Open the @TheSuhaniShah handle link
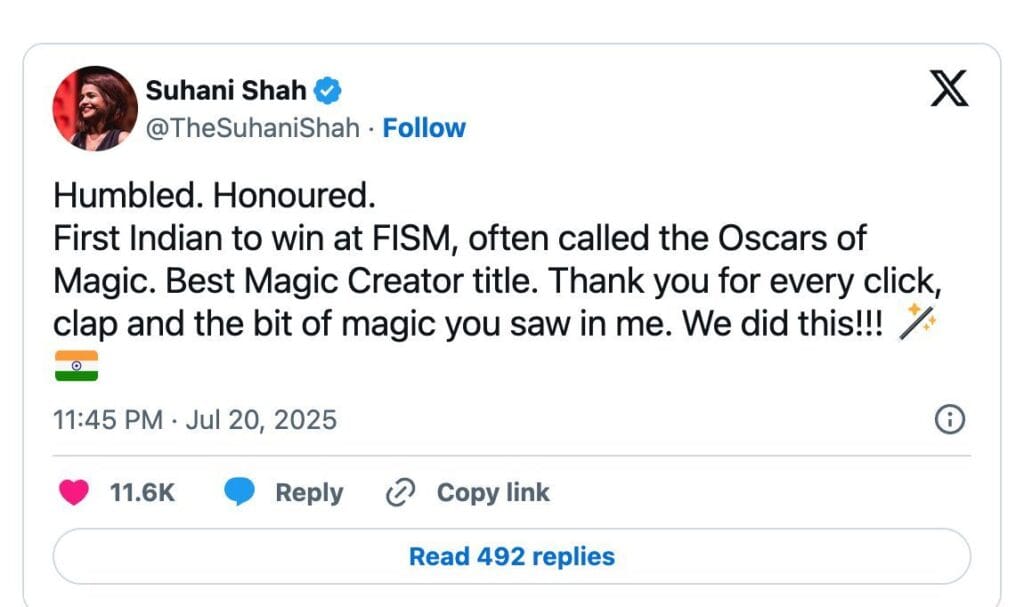The image size is (1024, 607). 252,128
